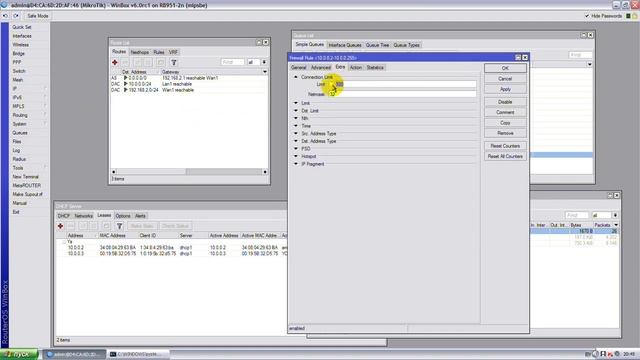Click Copy button in Firewall Rule
Viewport: 640px width, 360px height.
point(505,123)
